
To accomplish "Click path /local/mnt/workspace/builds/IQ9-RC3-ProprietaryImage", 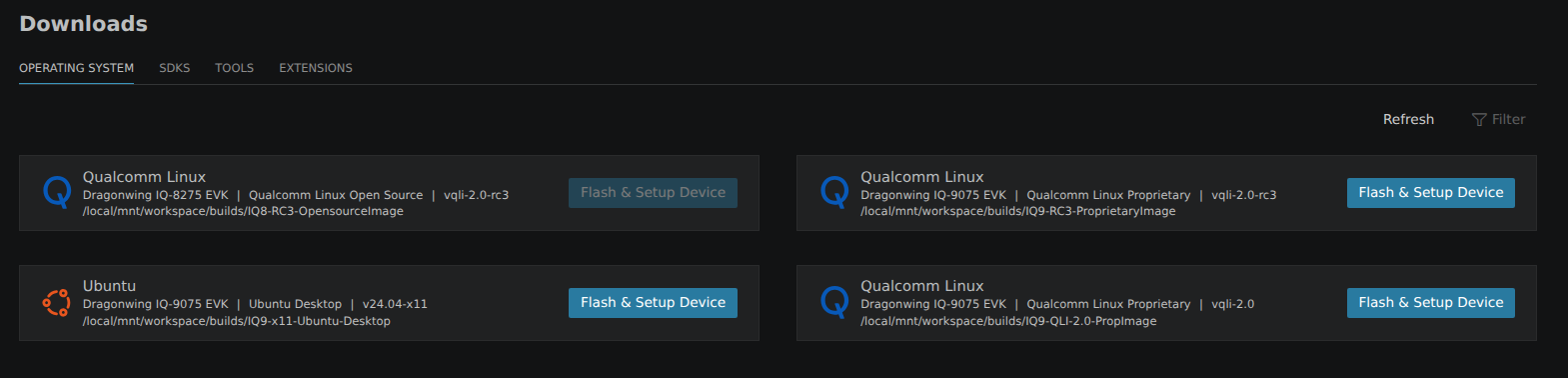I will pyautogui.click(x=1018, y=211).
